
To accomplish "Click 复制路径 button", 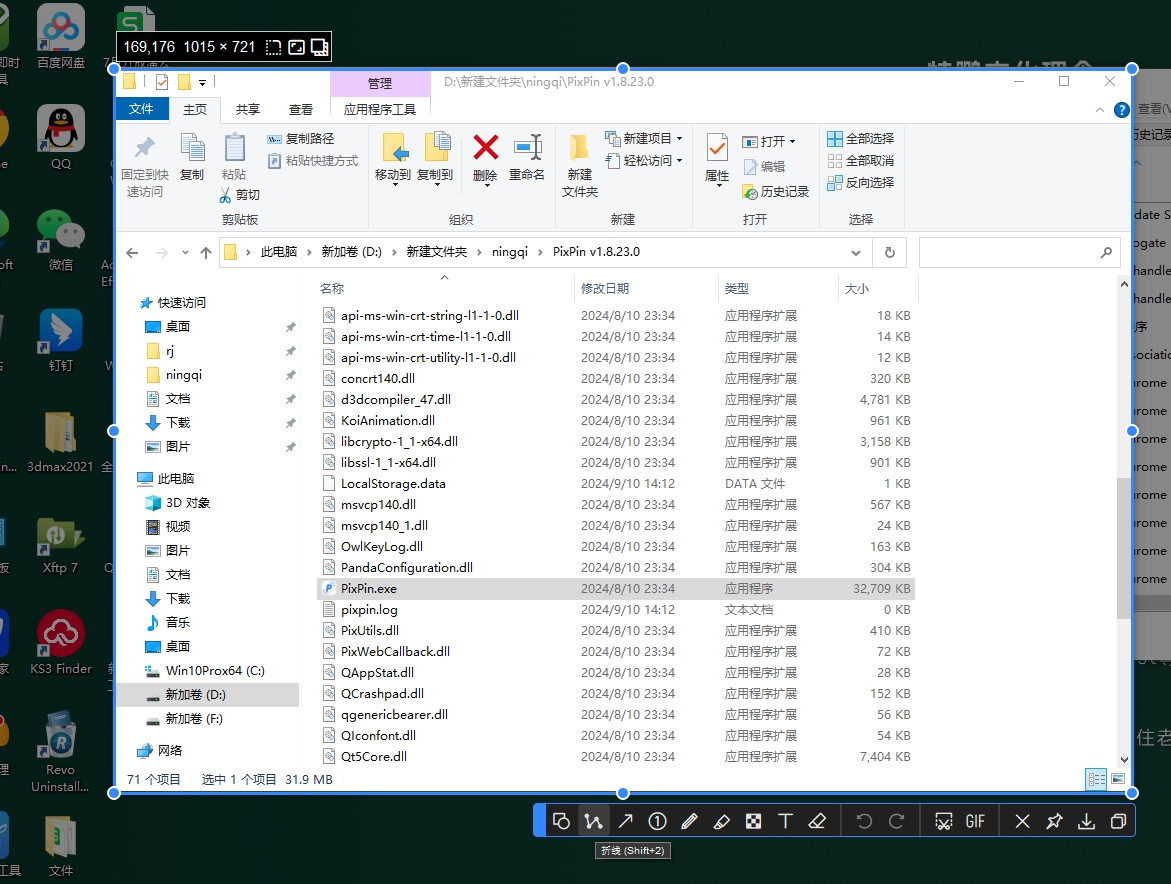I will (301, 139).
